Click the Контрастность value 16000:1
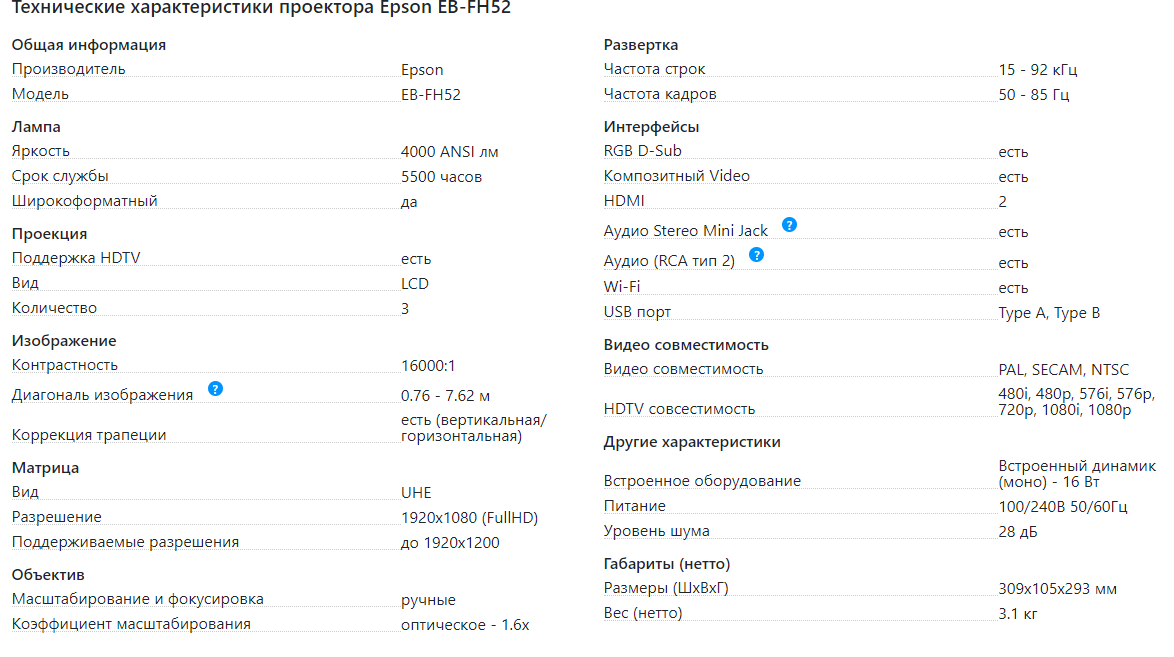Screen dimensions: 1174x657 pos(428,366)
